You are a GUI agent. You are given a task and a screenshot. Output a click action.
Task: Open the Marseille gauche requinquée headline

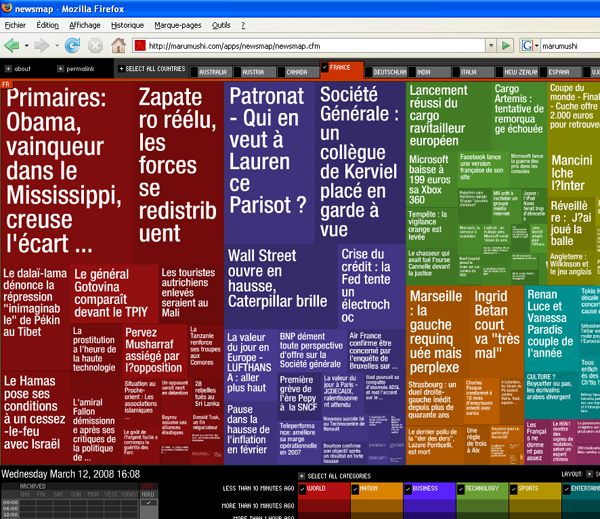436,331
